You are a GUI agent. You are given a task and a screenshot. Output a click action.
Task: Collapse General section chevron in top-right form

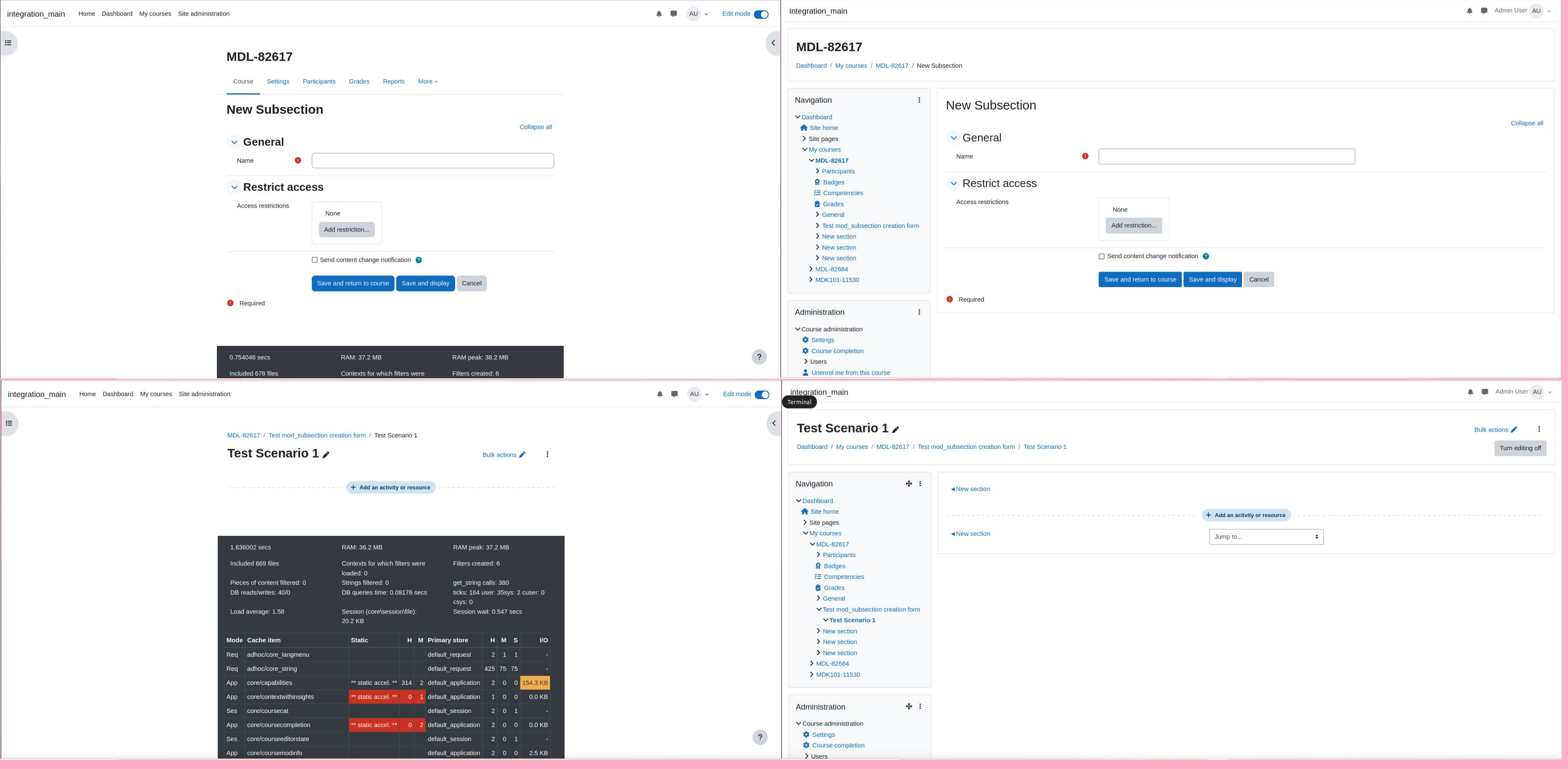click(954, 138)
